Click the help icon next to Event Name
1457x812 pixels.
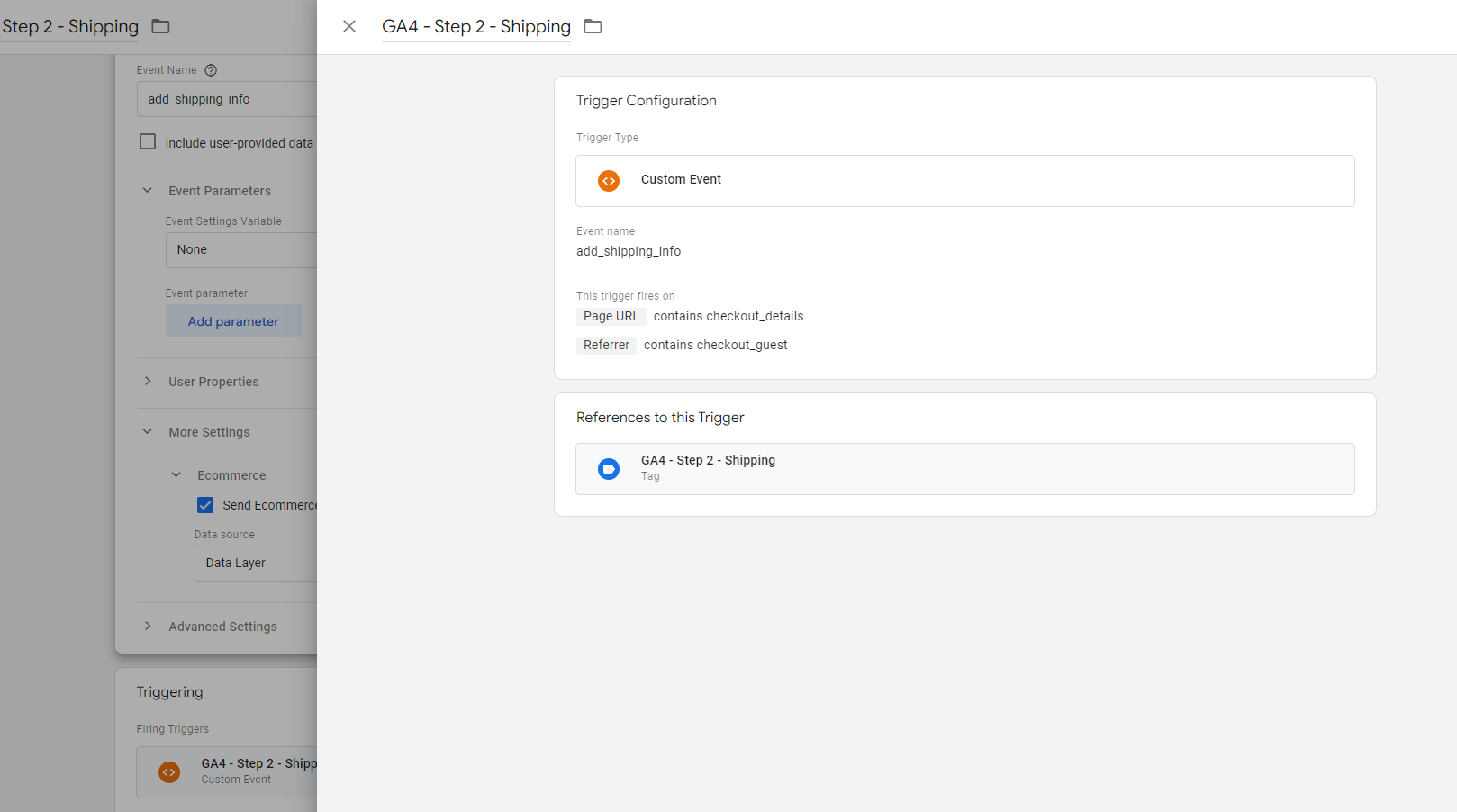coord(211,70)
